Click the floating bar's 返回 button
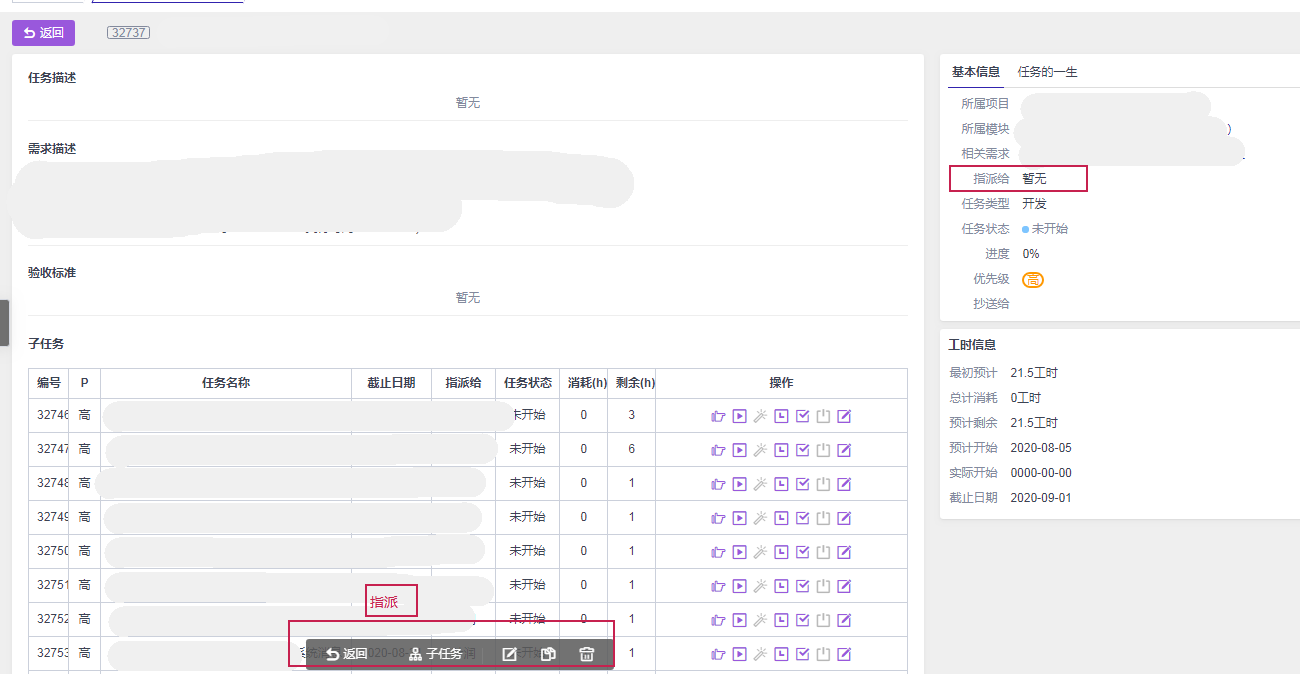Image resolution: width=1300 pixels, height=674 pixels. (347, 654)
